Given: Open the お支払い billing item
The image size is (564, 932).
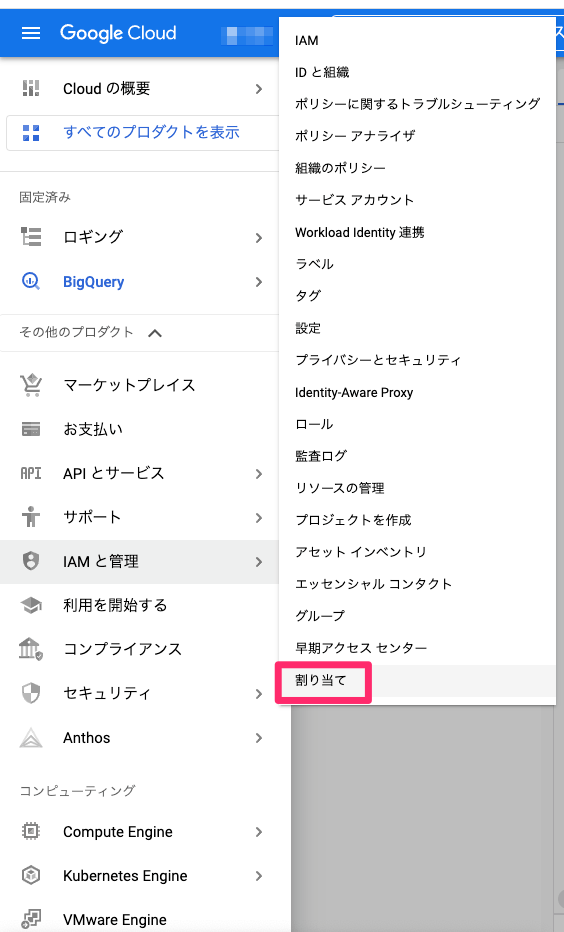Looking at the screenshot, I should coord(140,429).
